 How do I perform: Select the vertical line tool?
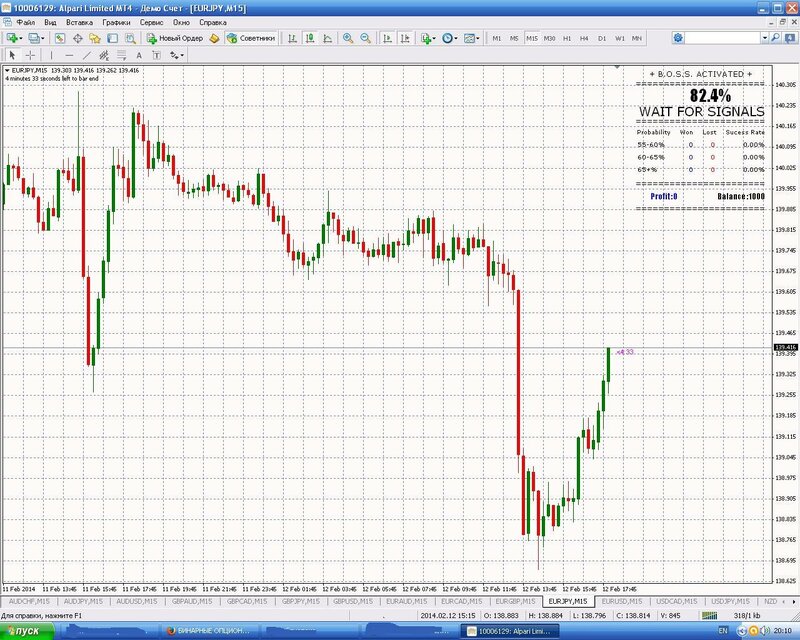coord(52,55)
